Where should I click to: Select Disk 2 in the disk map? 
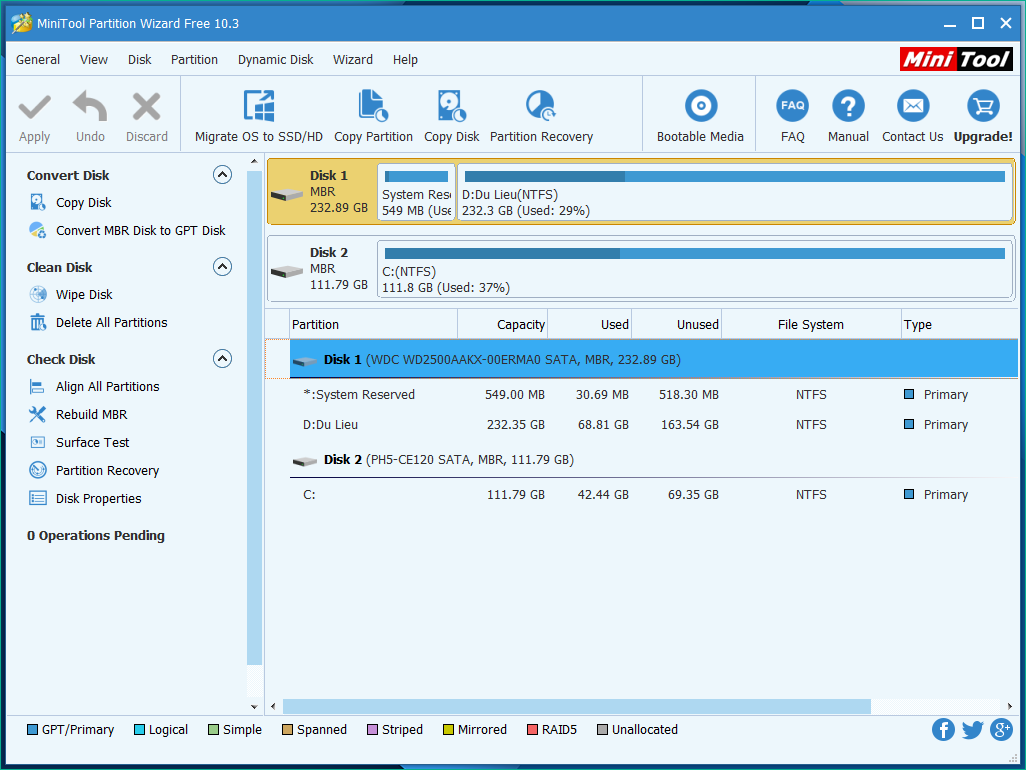322,269
